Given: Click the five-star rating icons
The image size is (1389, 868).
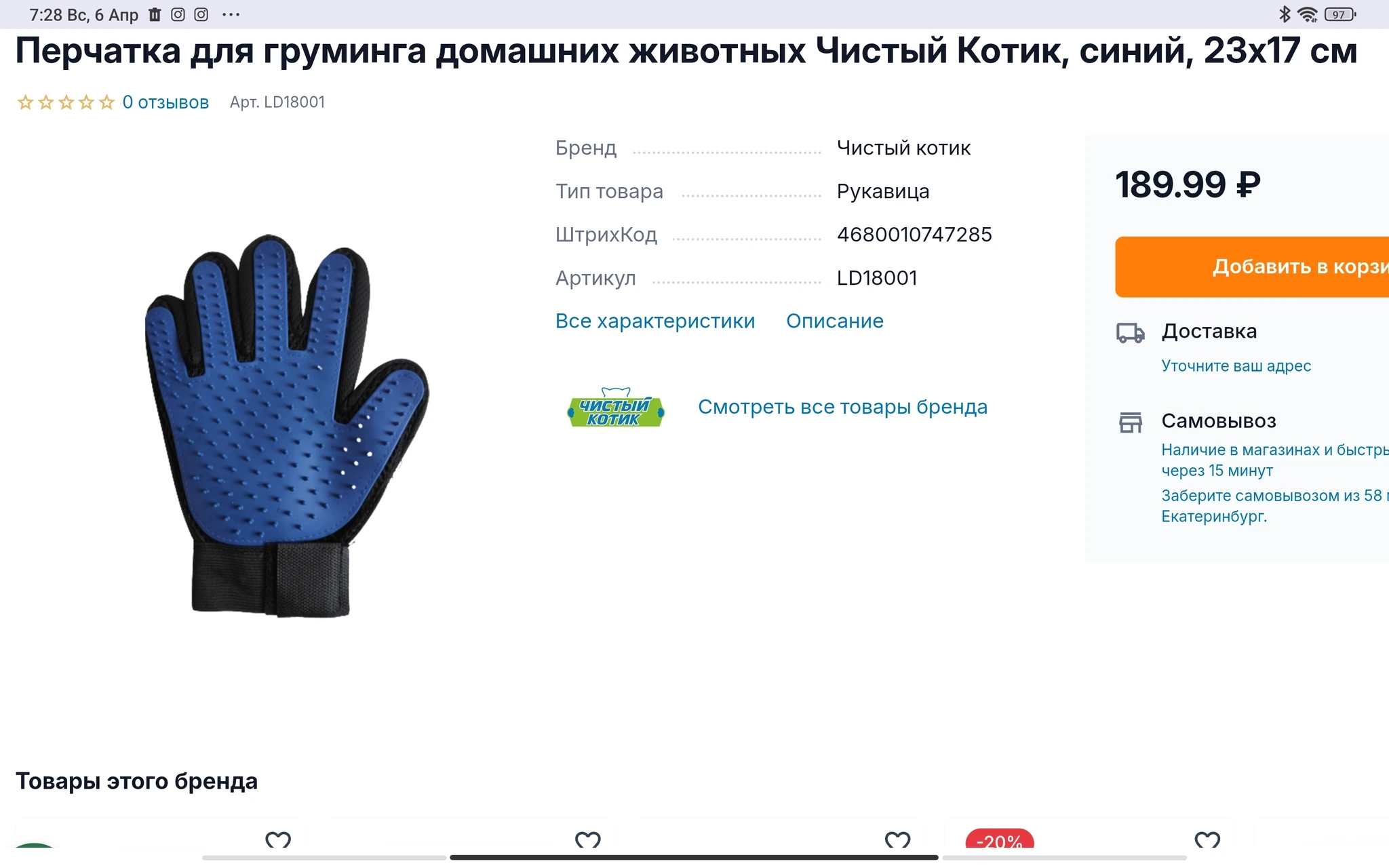Looking at the screenshot, I should [66, 102].
